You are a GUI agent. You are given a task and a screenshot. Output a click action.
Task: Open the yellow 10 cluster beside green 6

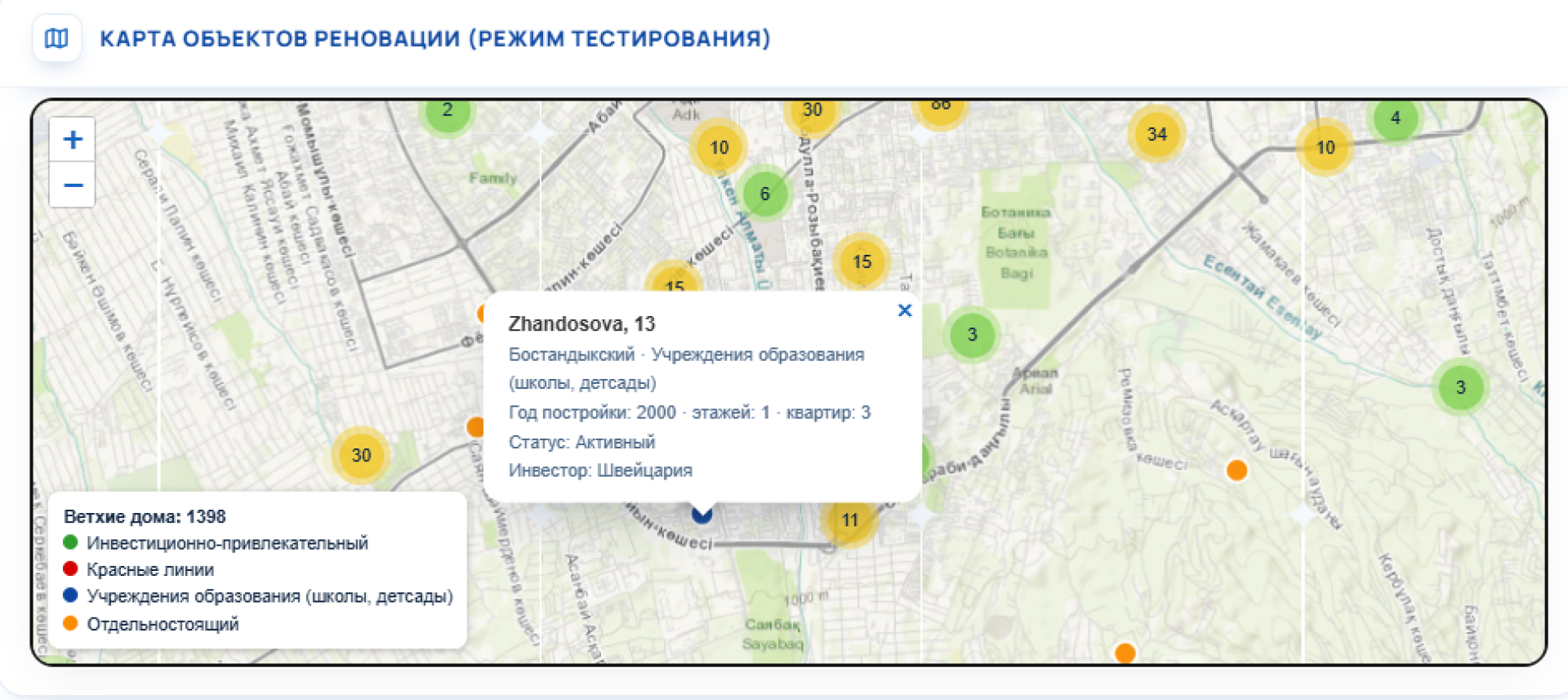click(x=719, y=148)
